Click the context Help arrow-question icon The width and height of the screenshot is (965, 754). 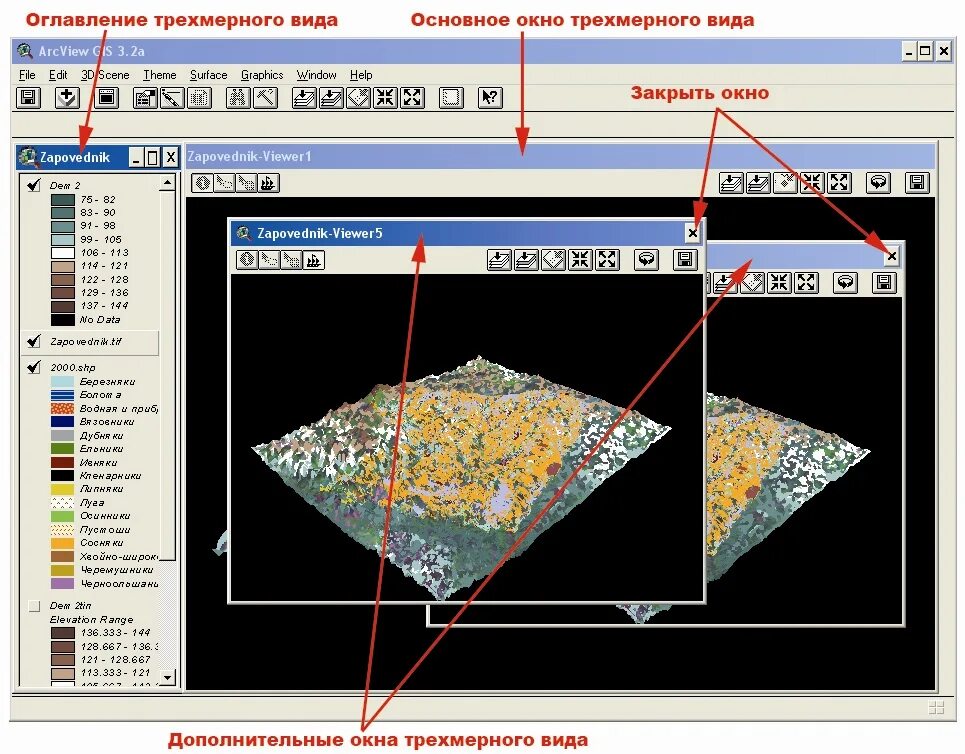pos(491,97)
